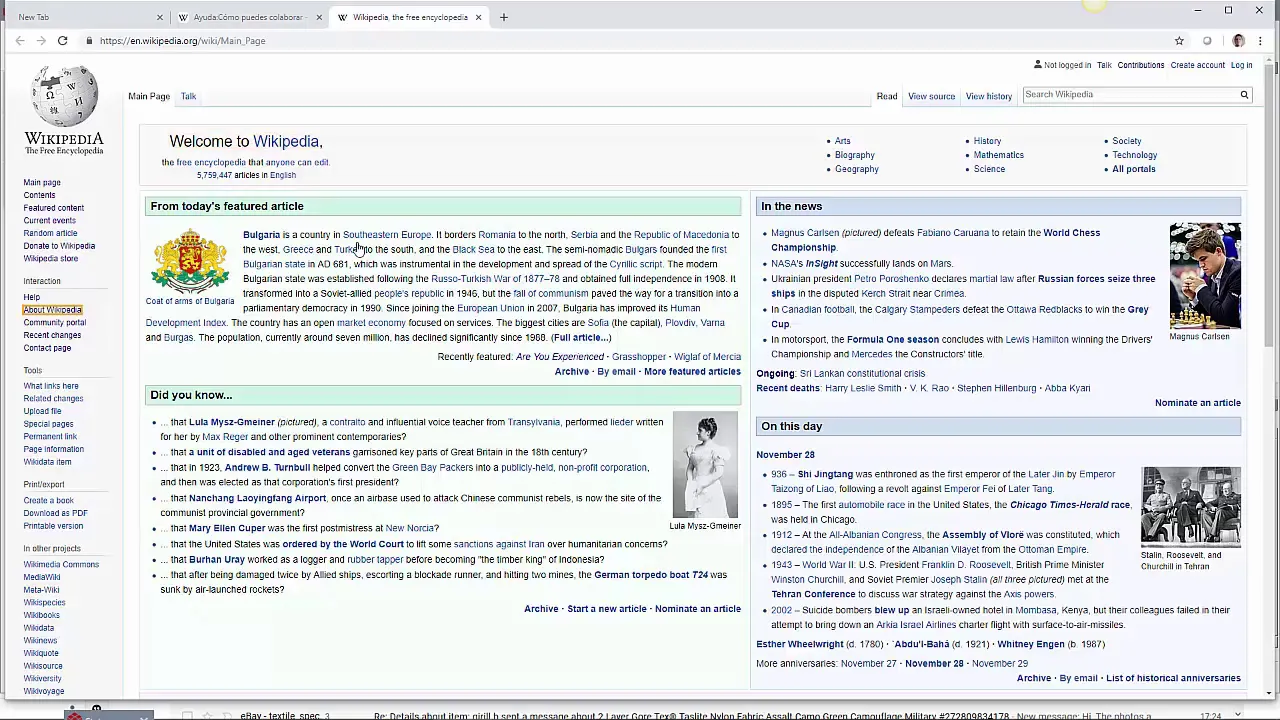Open More featured articles link

pyautogui.click(x=692, y=372)
